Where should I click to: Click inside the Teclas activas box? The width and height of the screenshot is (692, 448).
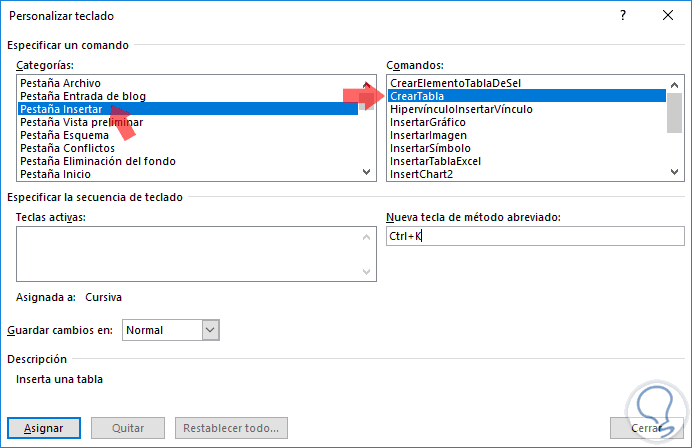pyautogui.click(x=192, y=254)
